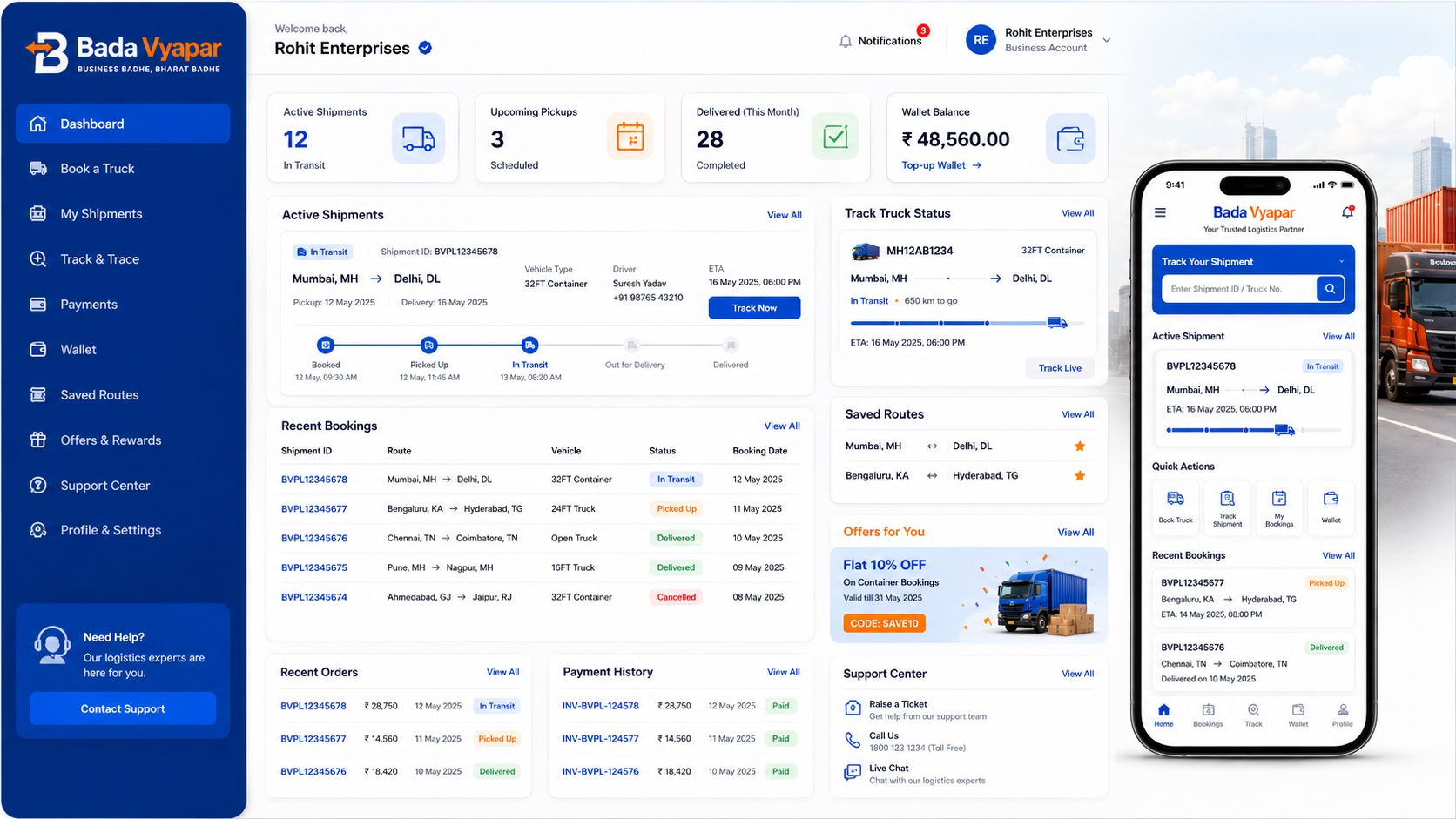Open shipment BVPL12345678 in Recent Bookings

[314, 480]
